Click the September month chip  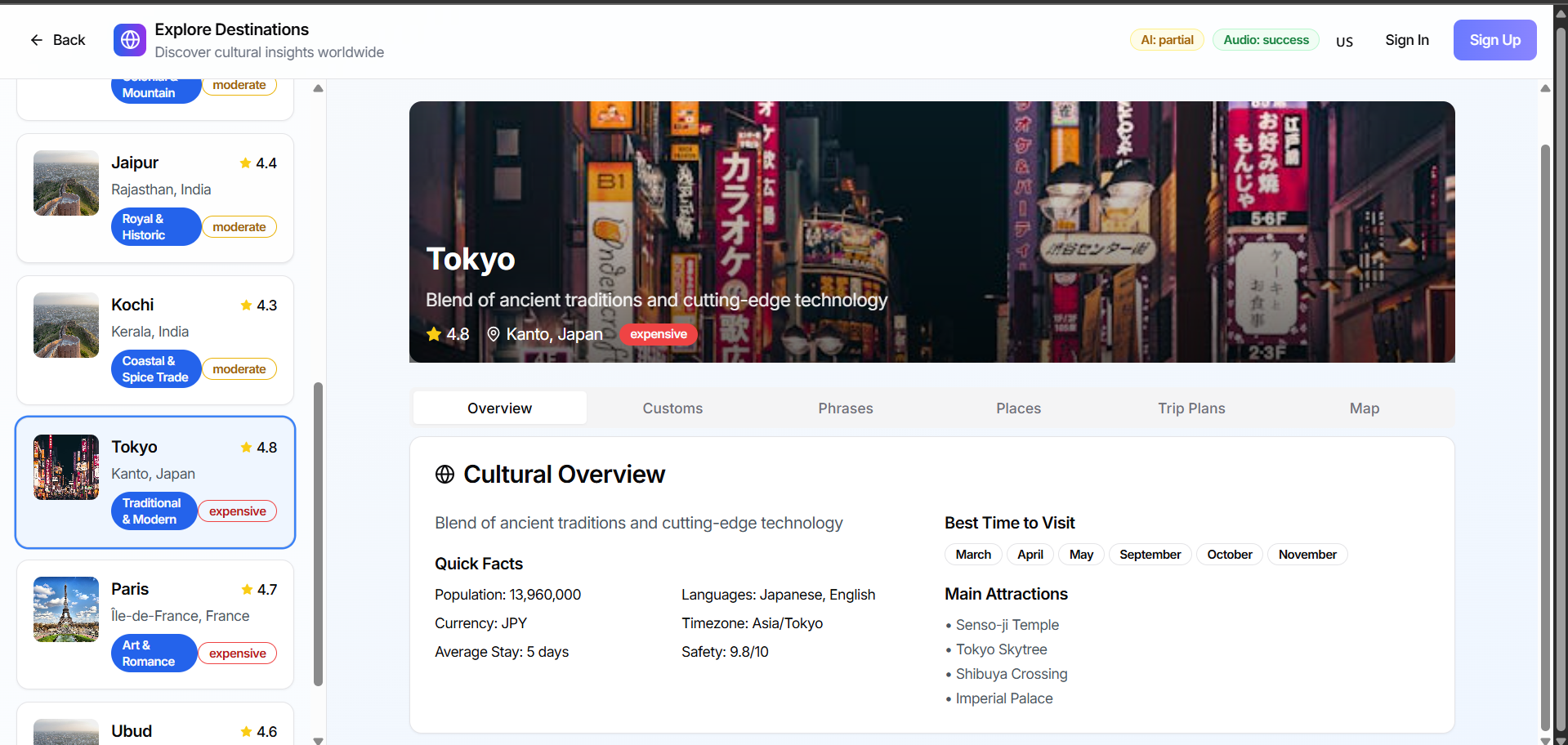(1150, 555)
